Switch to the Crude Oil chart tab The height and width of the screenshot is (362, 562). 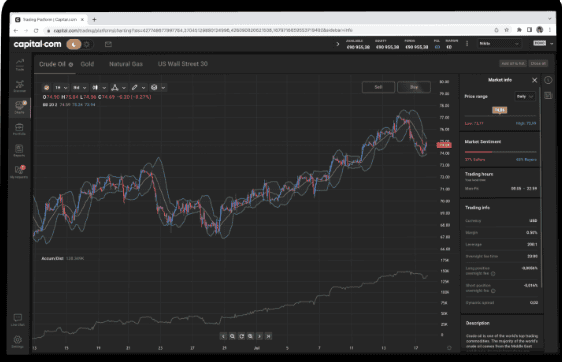[52, 64]
